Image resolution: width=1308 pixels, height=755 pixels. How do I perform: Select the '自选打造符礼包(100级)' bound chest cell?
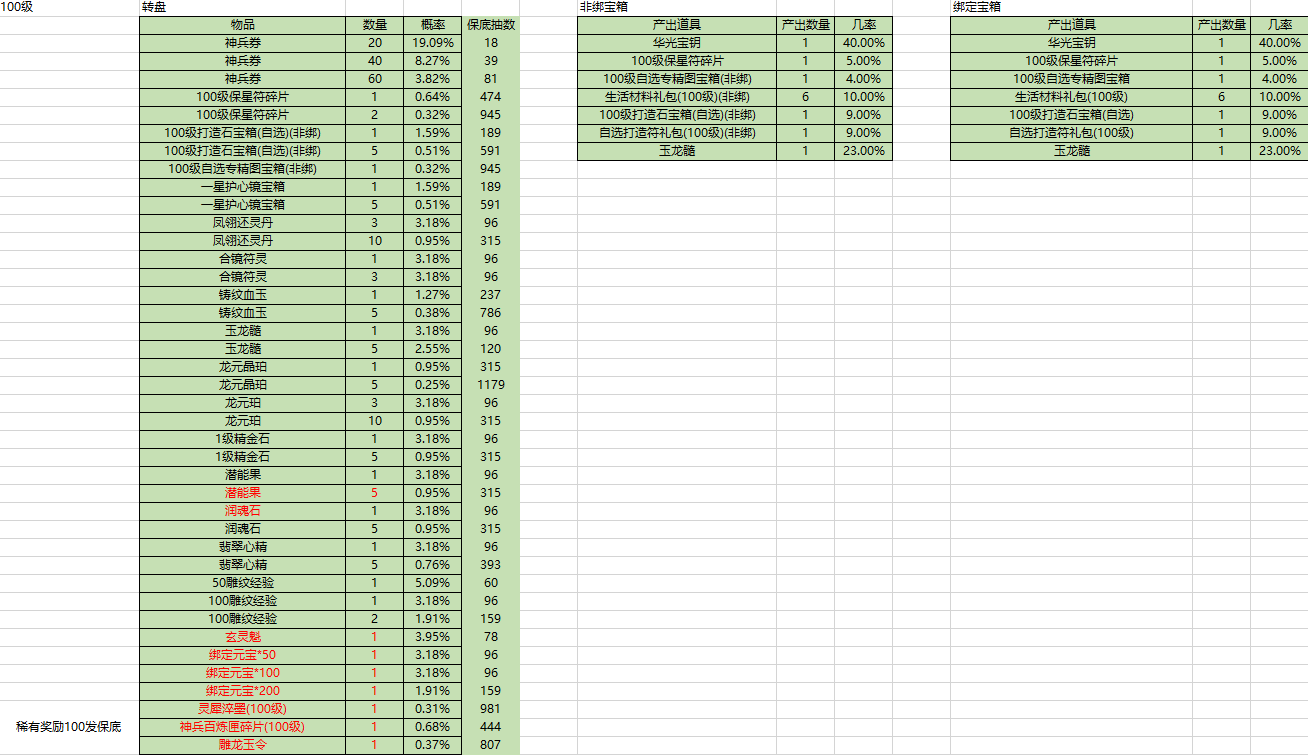pyautogui.click(x=1070, y=133)
